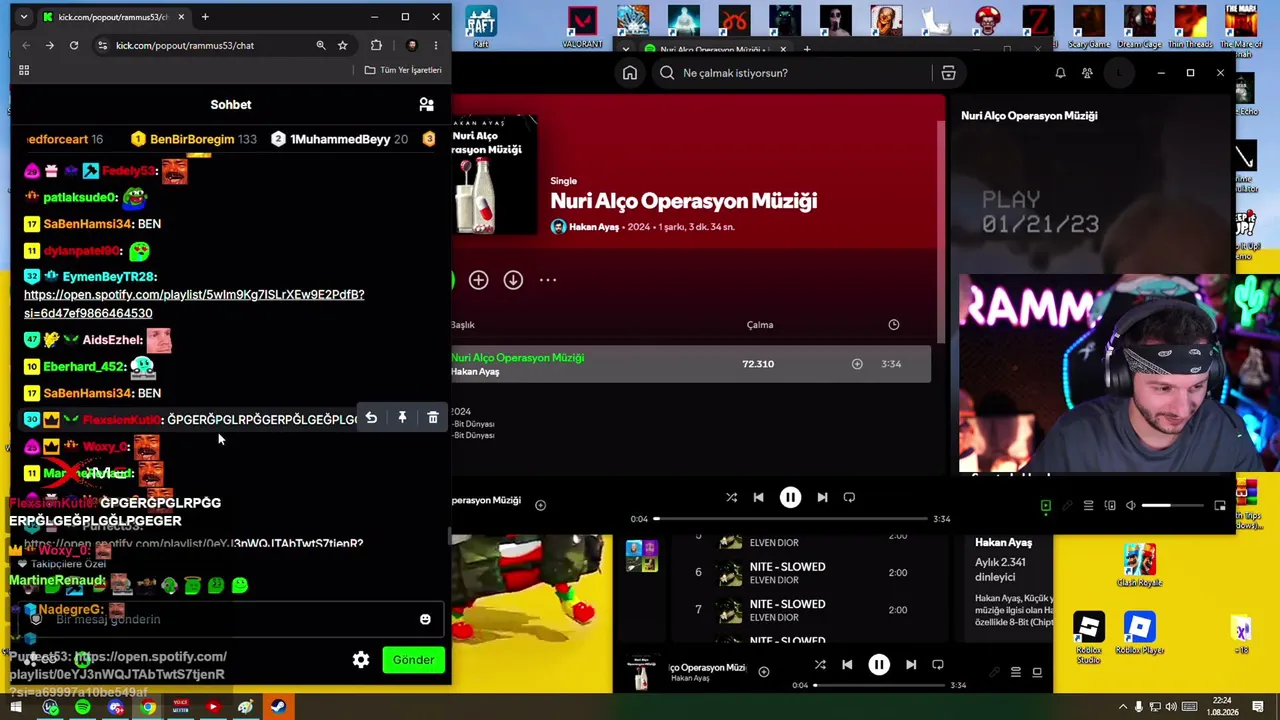Open EymenBeyTR28's Spotify playlist link
Image resolution: width=1280 pixels, height=720 pixels.
click(x=194, y=304)
